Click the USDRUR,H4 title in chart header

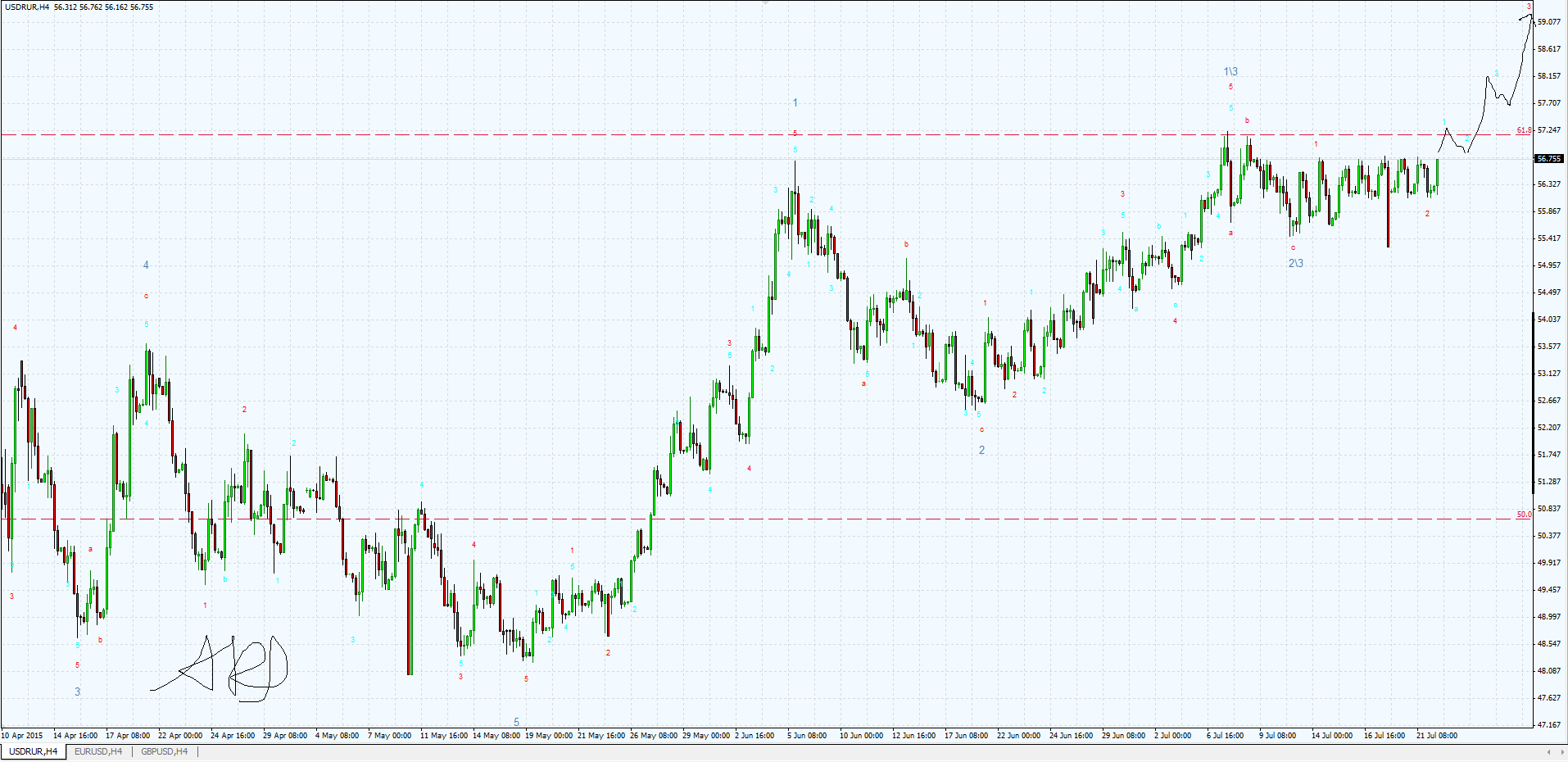coord(27,7)
